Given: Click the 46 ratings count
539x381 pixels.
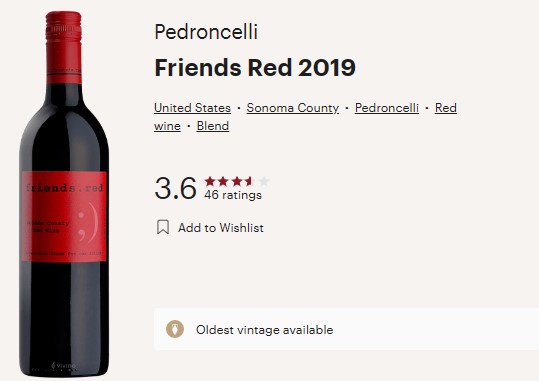Looking at the screenshot, I should coord(233,195).
